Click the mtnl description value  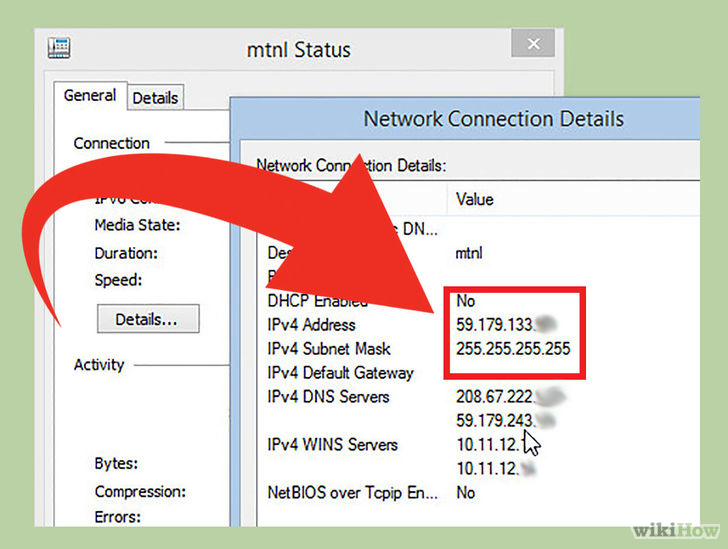469,253
